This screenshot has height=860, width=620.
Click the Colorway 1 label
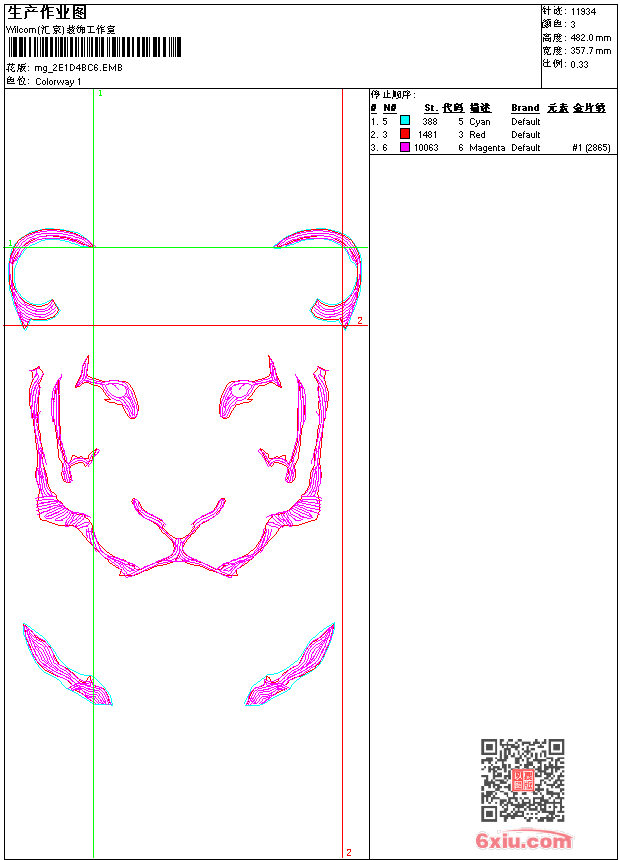[58, 82]
